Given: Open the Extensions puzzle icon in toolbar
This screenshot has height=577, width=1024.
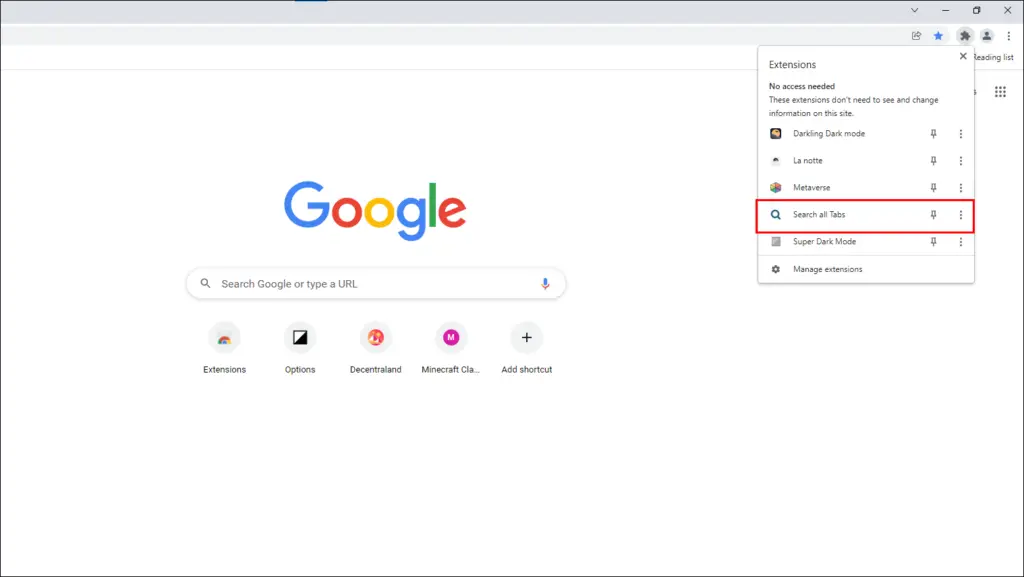Looking at the screenshot, I should 965,36.
